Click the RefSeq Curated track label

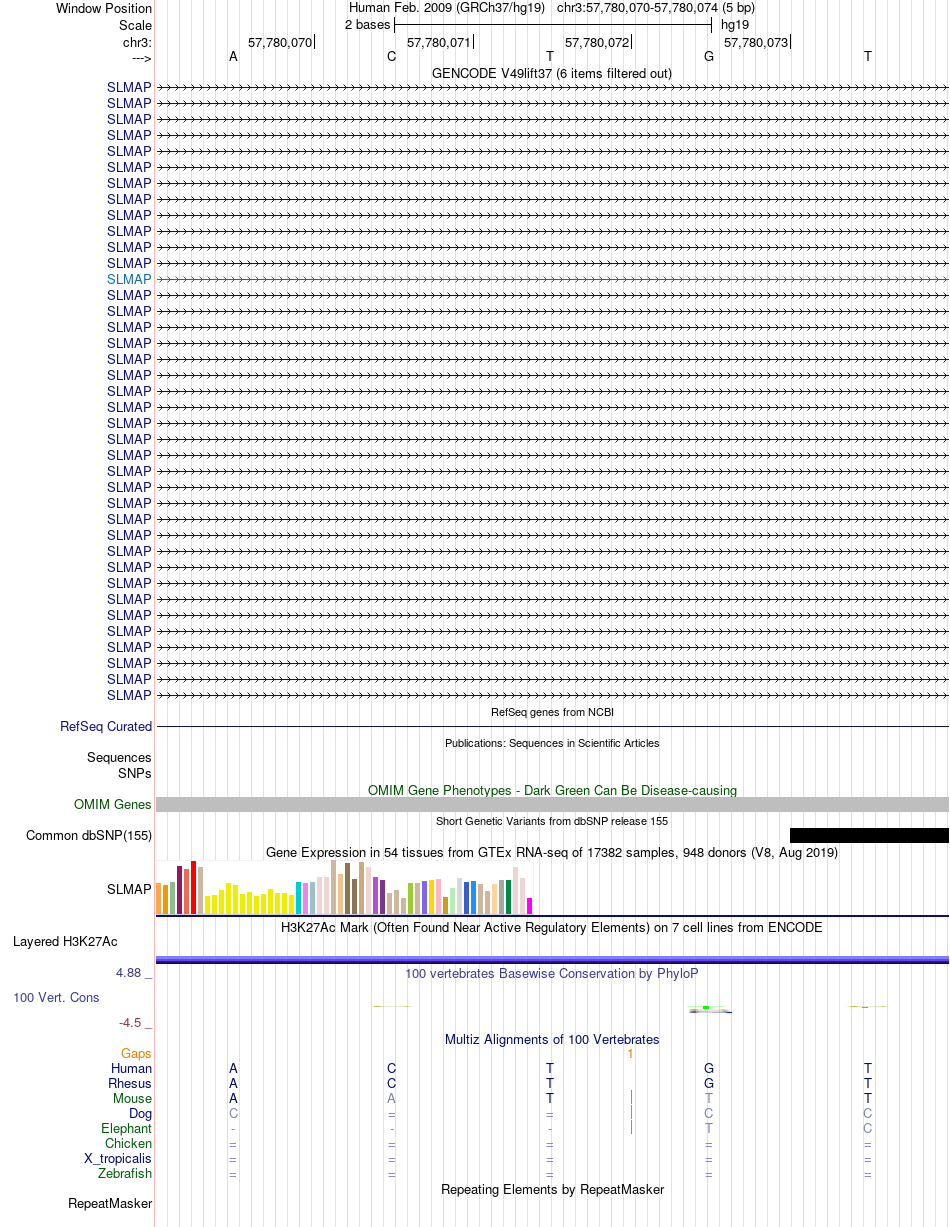point(106,727)
